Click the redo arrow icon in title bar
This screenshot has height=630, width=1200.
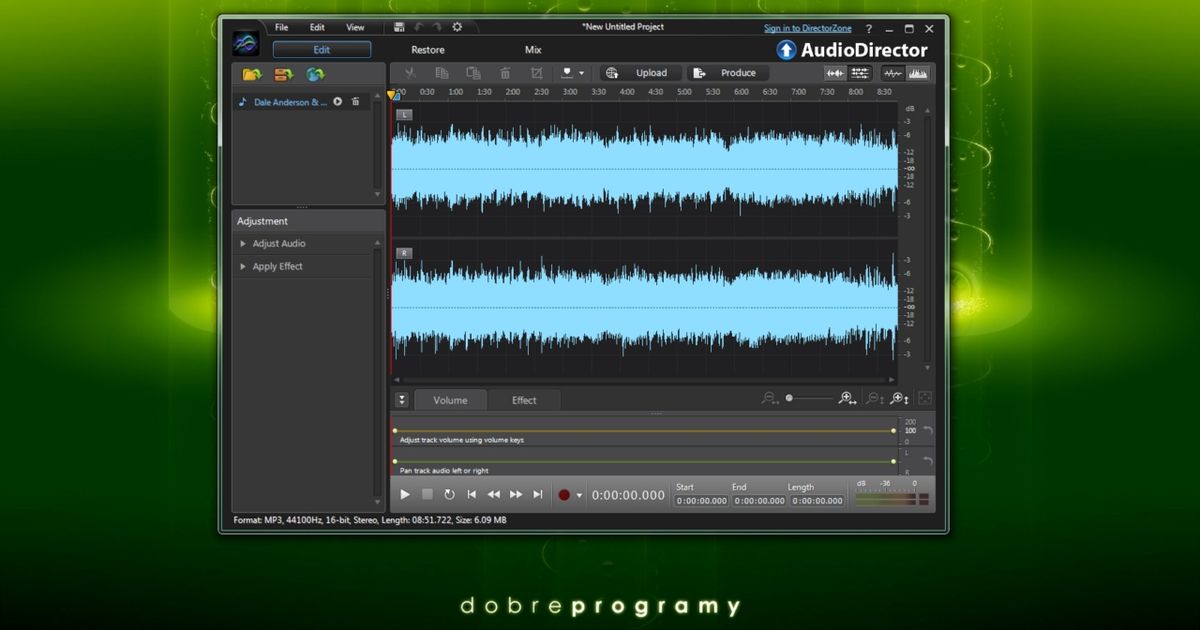[x=437, y=28]
